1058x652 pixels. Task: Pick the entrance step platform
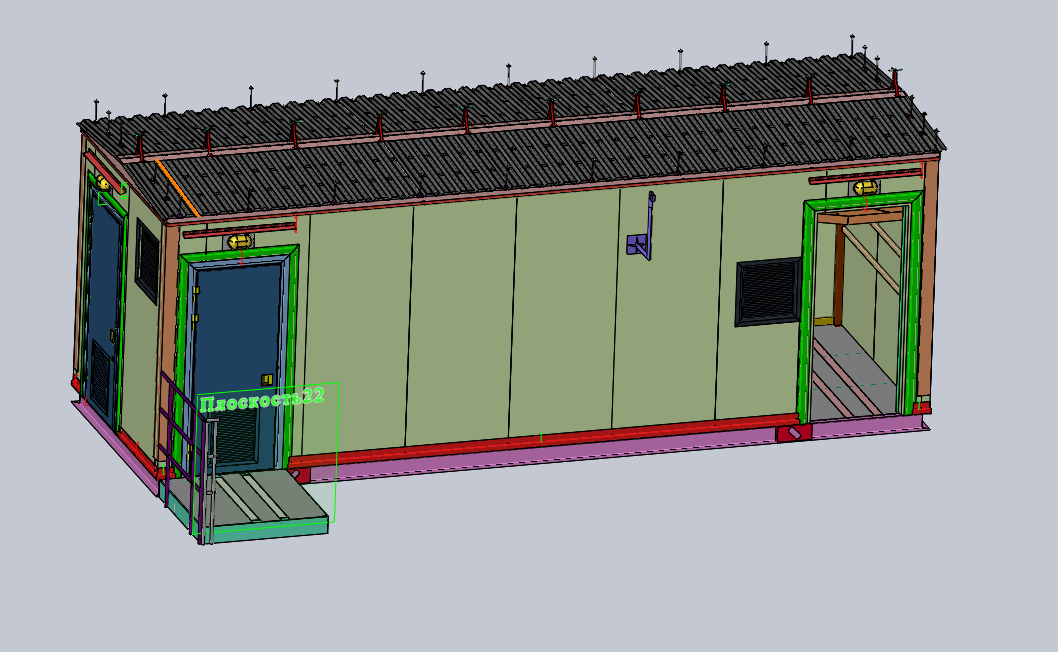[x=256, y=503]
